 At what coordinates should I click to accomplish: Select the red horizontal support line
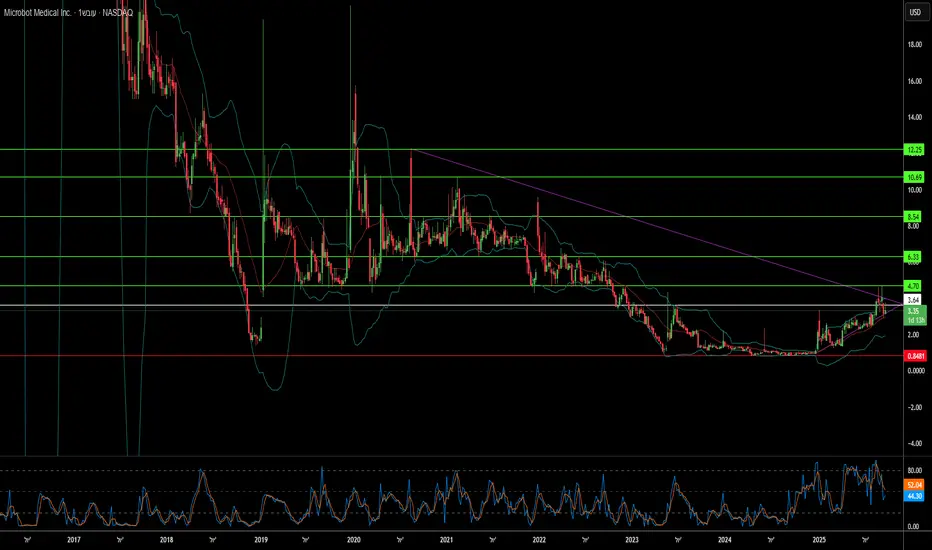pyautogui.click(x=452, y=356)
